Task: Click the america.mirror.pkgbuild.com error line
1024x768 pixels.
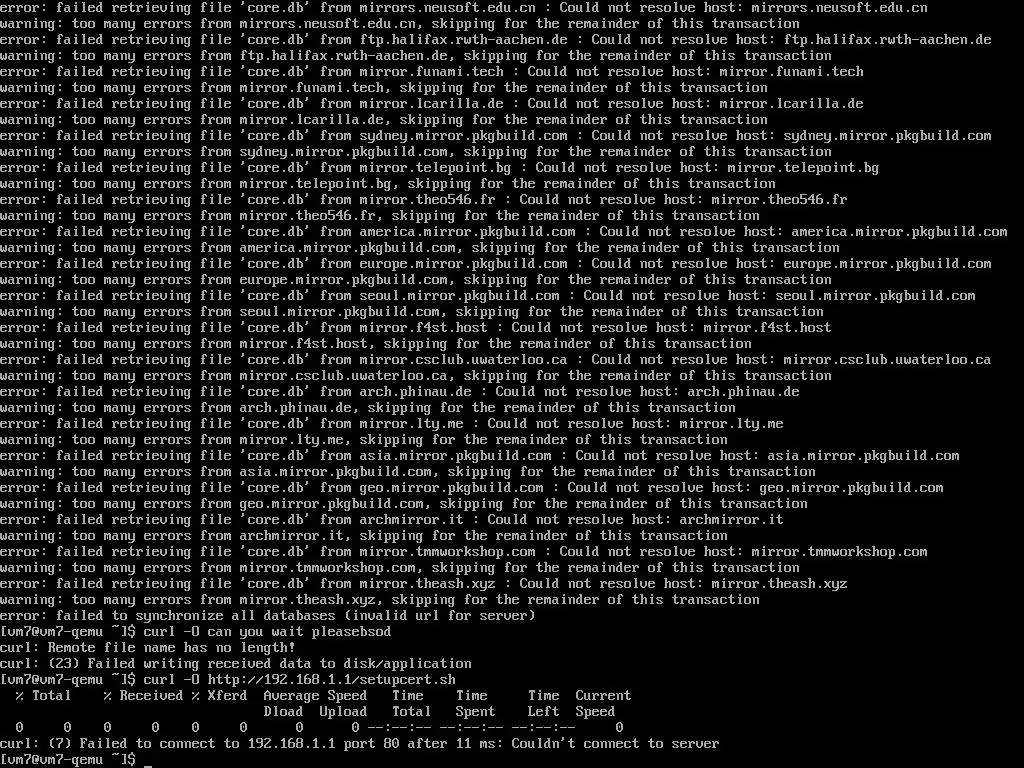Action: 504,232
